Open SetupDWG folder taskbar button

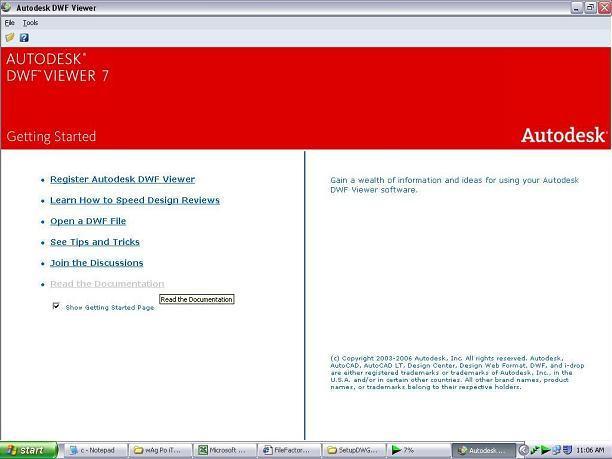point(354,450)
